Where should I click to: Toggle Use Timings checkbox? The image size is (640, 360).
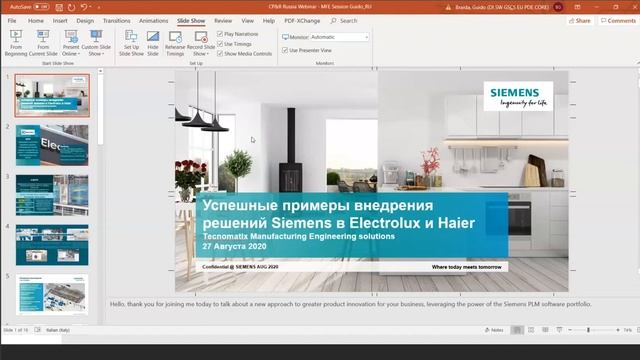click(220, 44)
